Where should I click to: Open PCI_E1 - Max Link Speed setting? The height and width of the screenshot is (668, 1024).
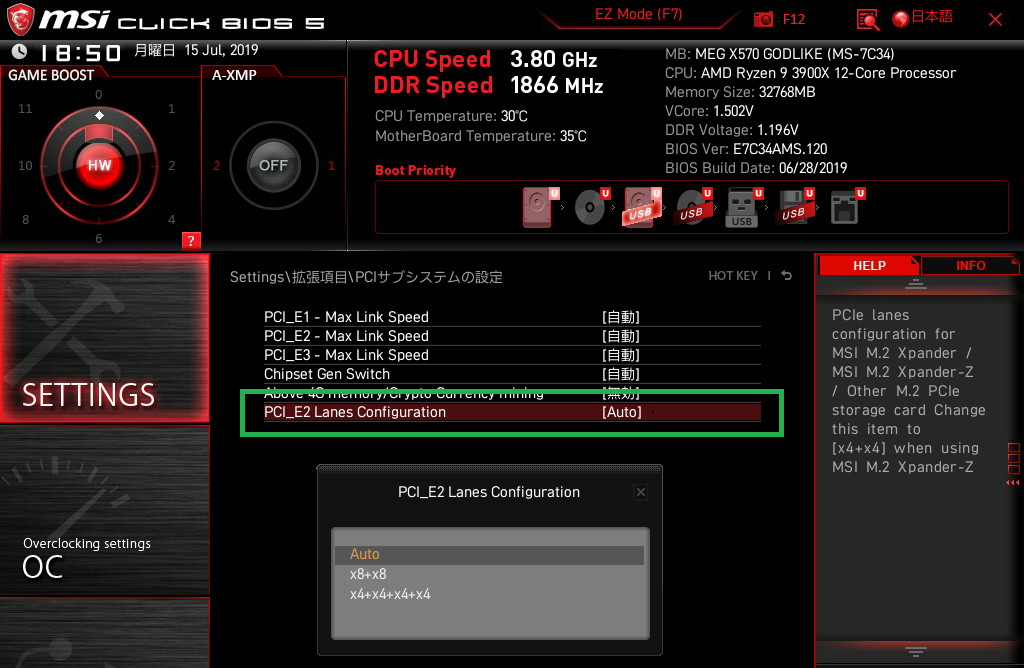click(x=512, y=317)
